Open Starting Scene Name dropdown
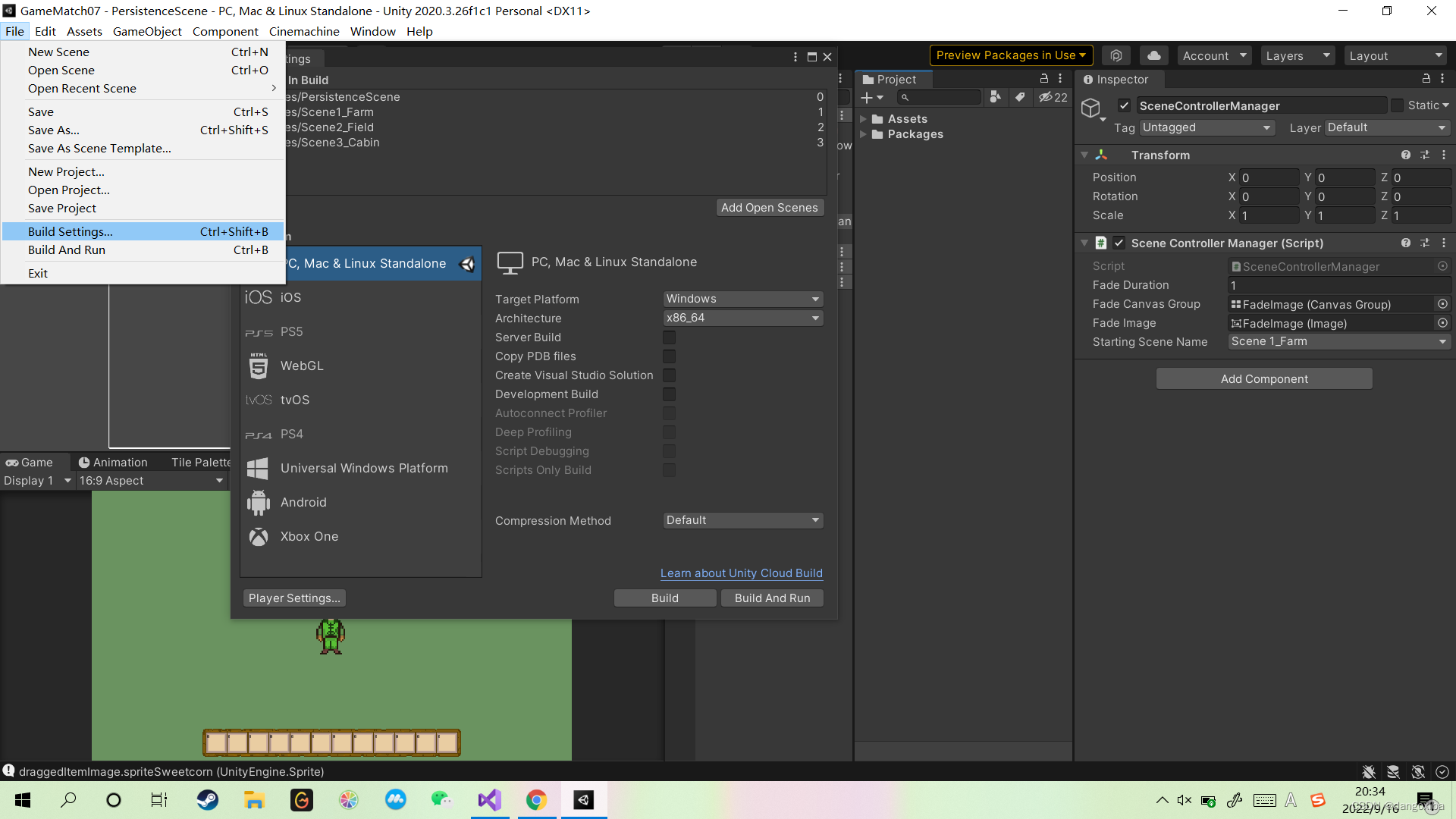 [1339, 342]
